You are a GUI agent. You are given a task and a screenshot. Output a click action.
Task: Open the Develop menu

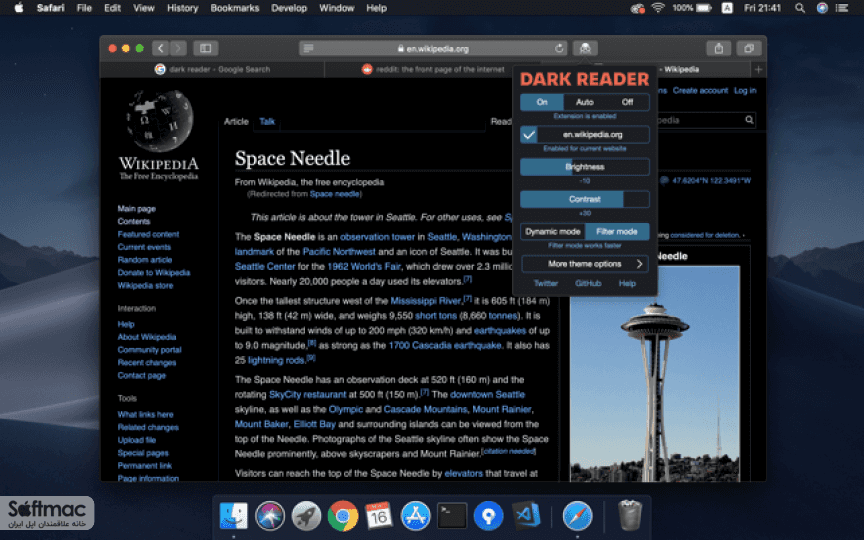click(x=289, y=8)
